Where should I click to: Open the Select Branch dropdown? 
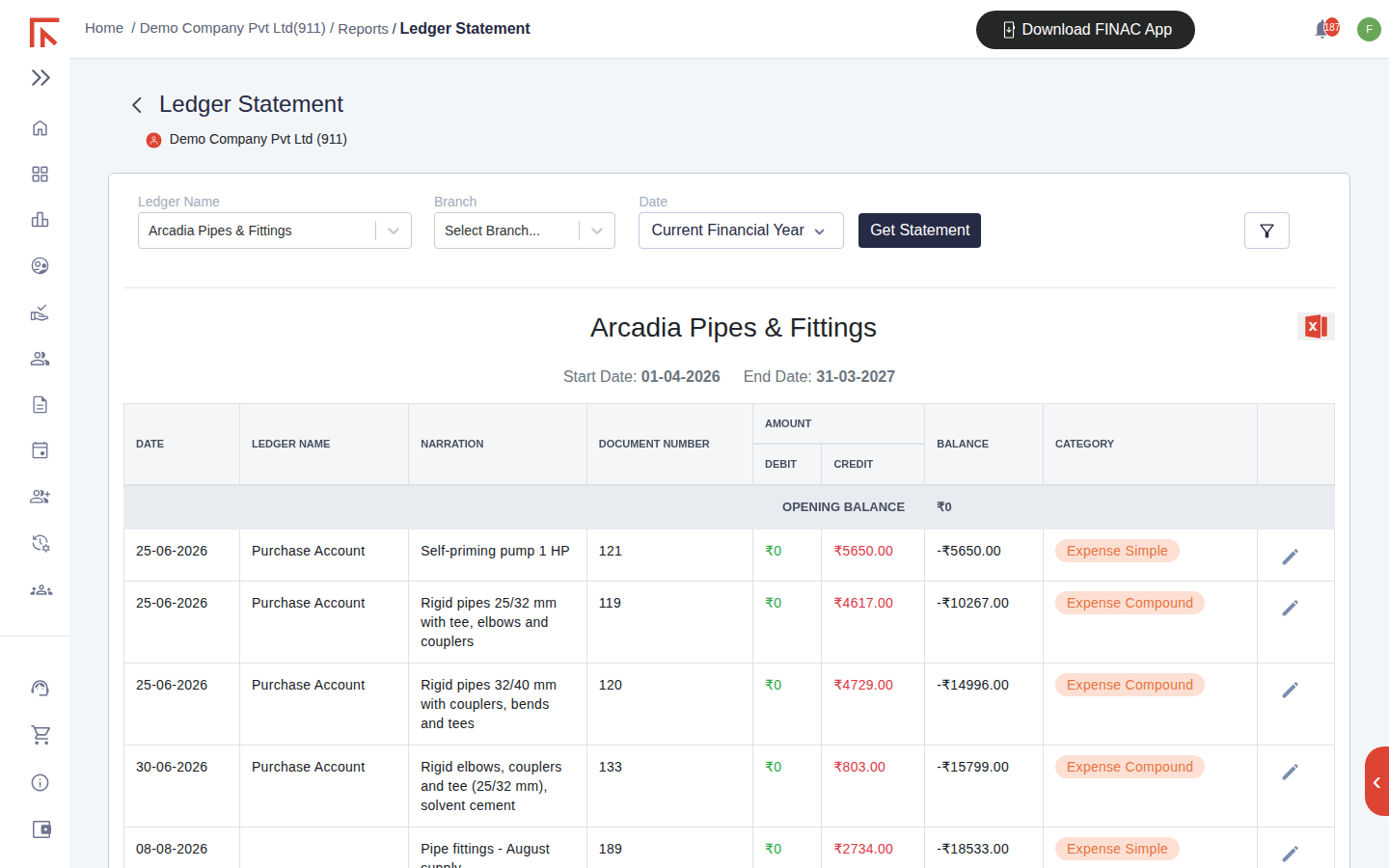[x=525, y=231]
